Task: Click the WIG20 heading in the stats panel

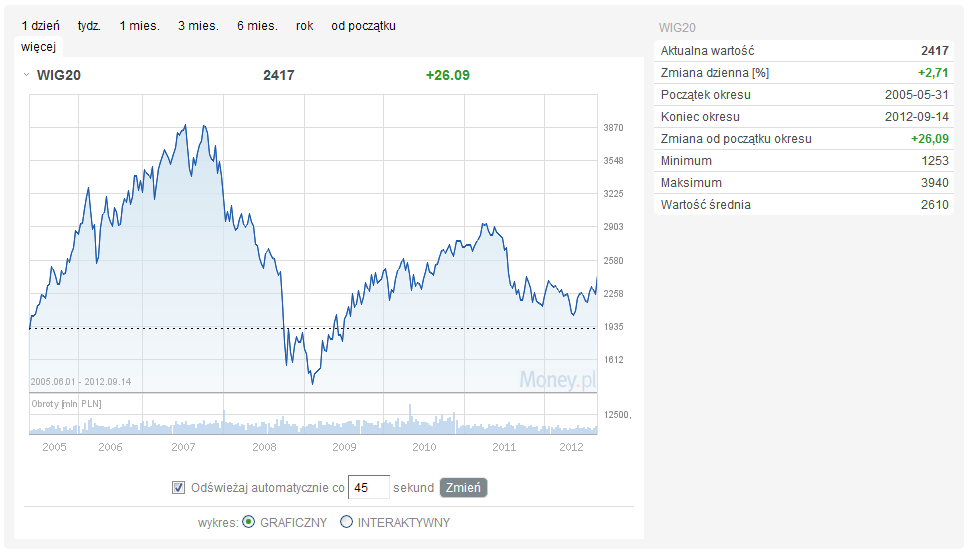Action: 677,28
